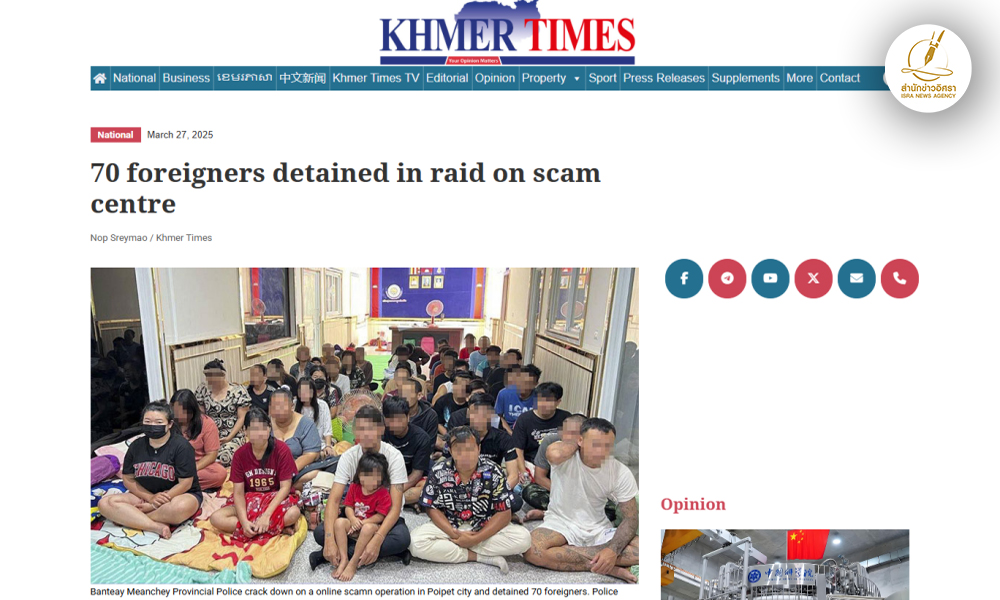Go to the home icon in navbar
Screen dimensions: 1000x600
[100, 78]
